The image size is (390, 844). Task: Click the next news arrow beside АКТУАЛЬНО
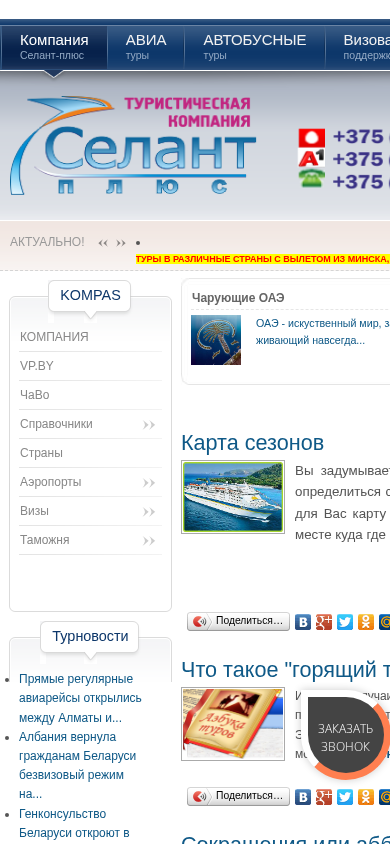[x=121, y=243]
